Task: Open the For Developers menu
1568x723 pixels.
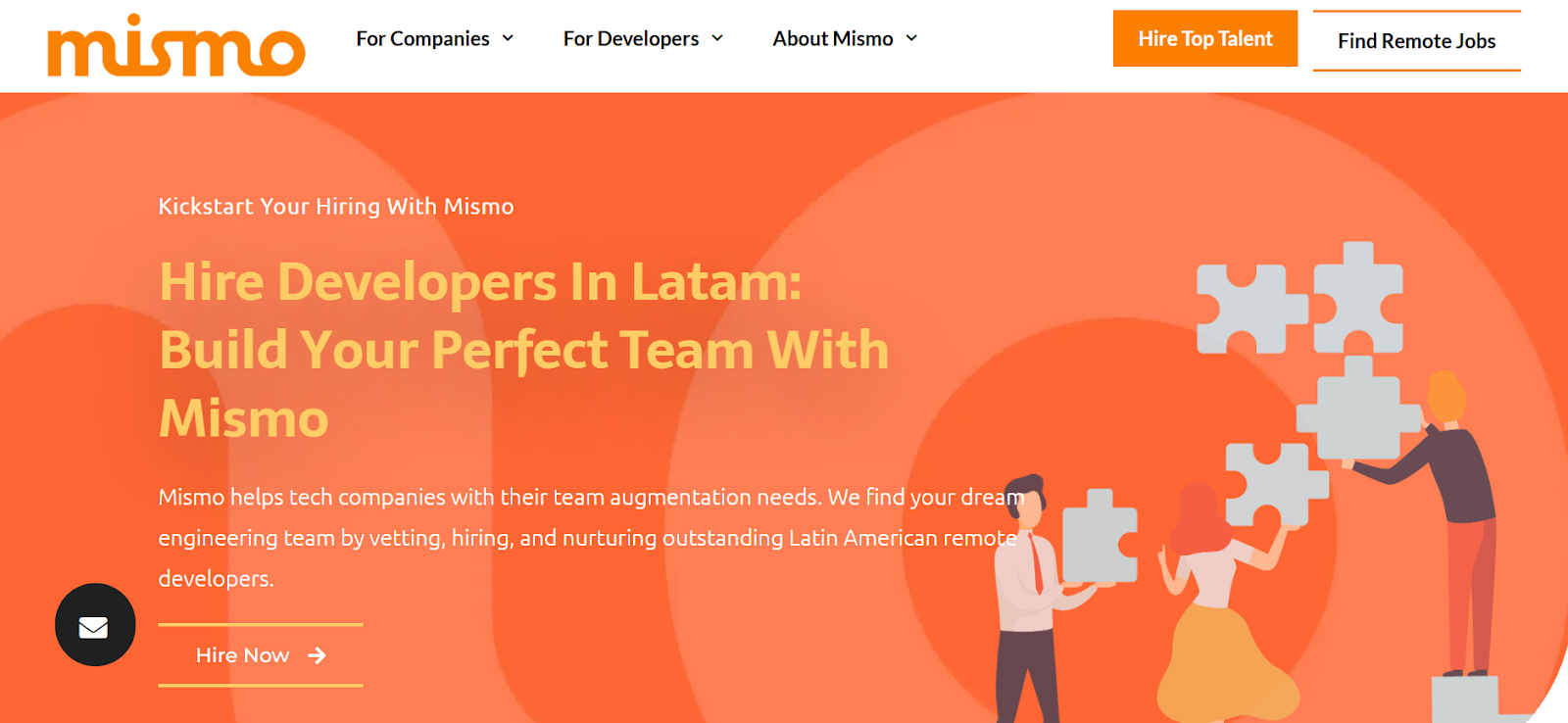Action: point(643,38)
